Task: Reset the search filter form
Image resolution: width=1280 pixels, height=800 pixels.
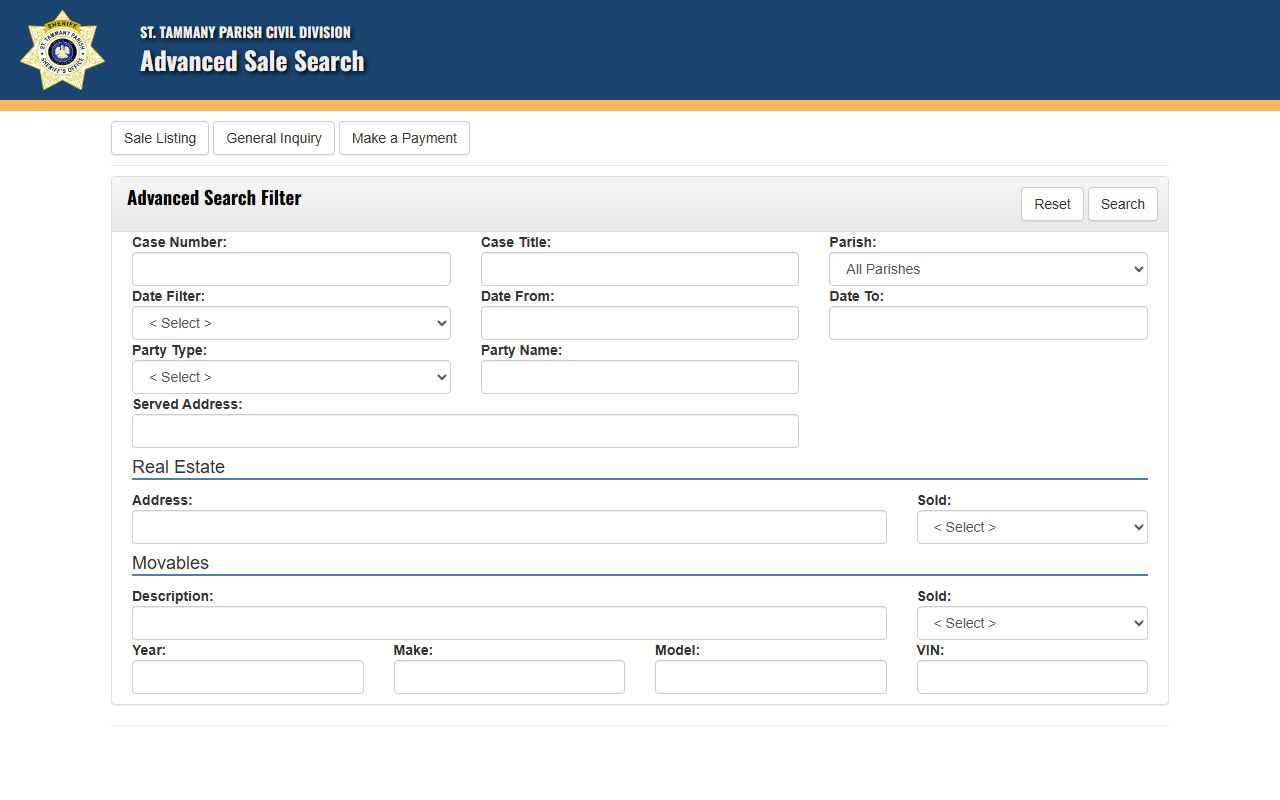Action: [x=1052, y=204]
